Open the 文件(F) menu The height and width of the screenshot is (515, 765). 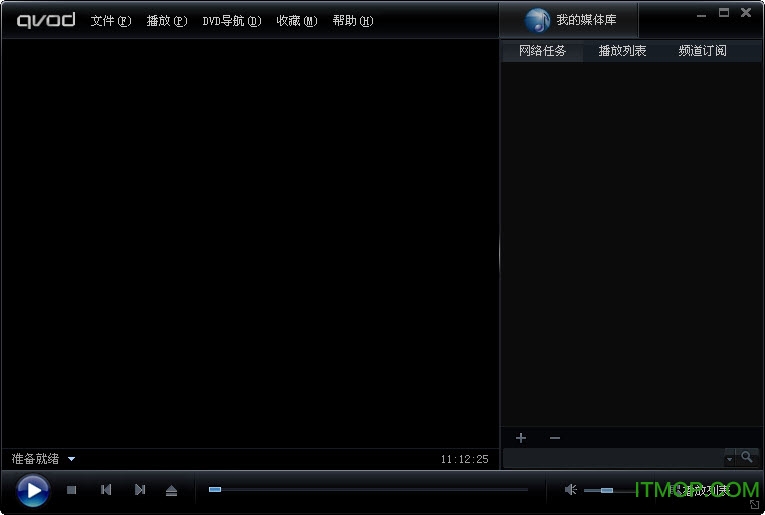pos(111,21)
